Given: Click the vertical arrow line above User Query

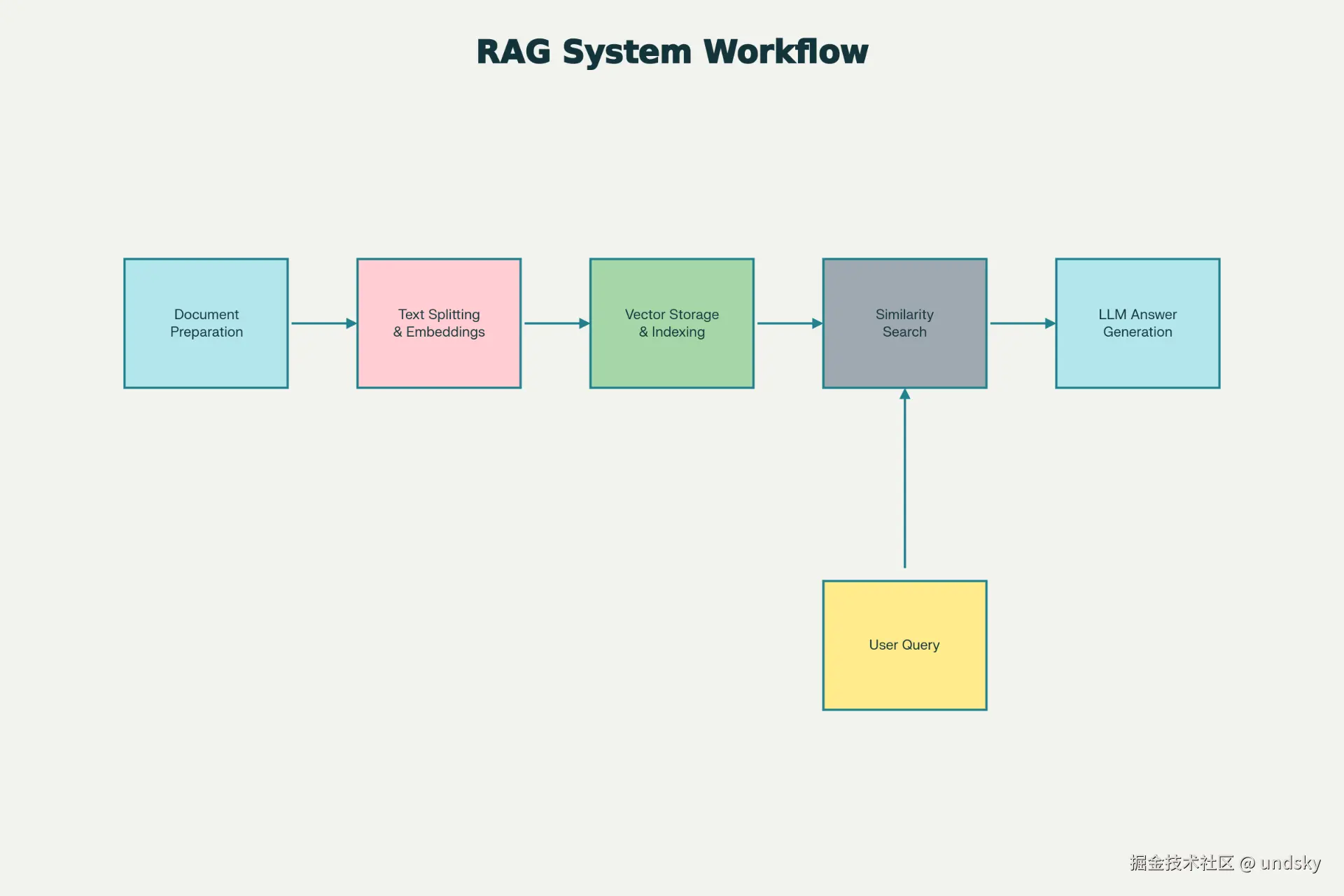Looking at the screenshot, I should [x=904, y=483].
